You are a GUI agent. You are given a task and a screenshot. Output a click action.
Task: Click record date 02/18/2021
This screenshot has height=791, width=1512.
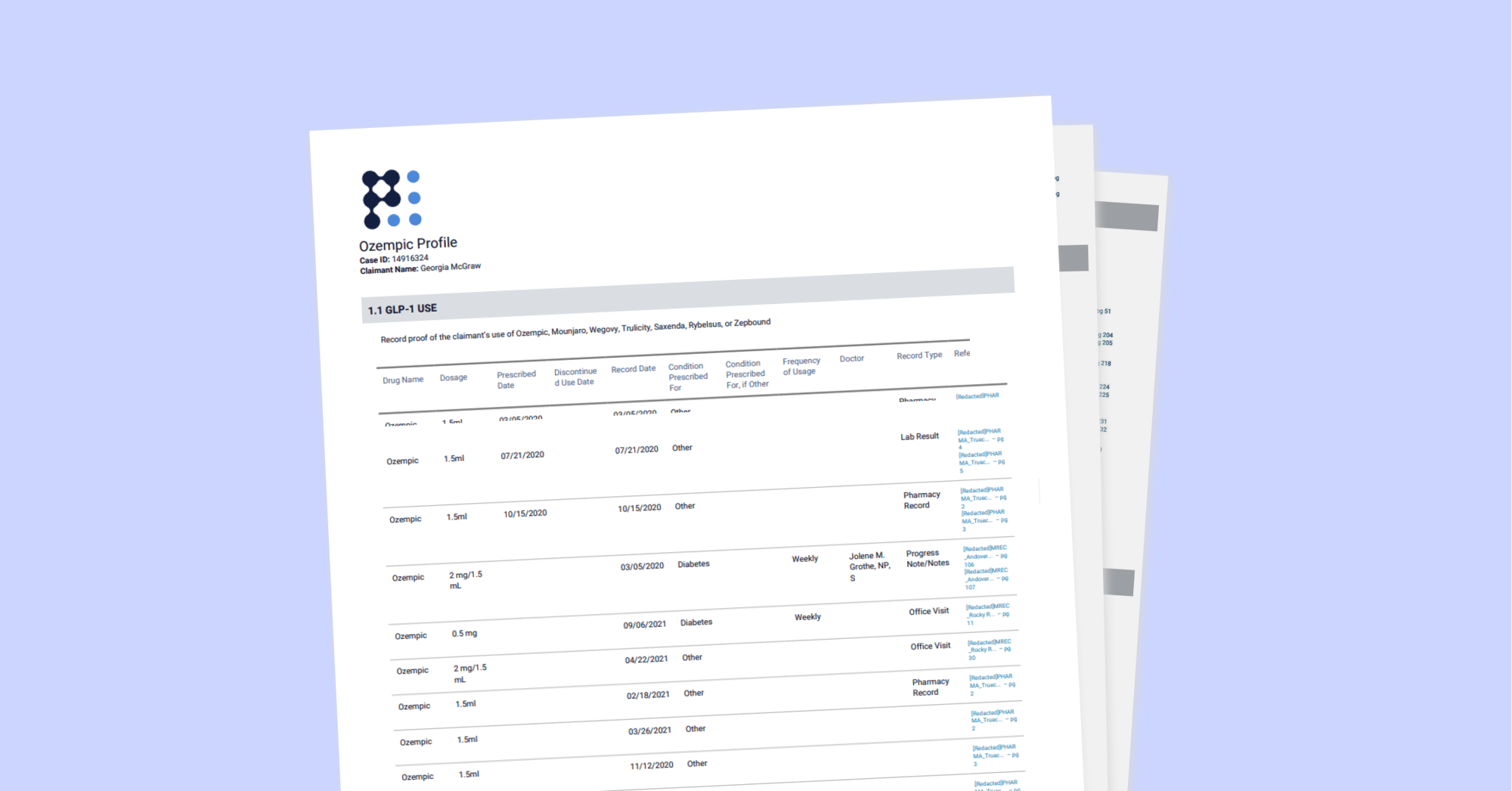coord(648,695)
